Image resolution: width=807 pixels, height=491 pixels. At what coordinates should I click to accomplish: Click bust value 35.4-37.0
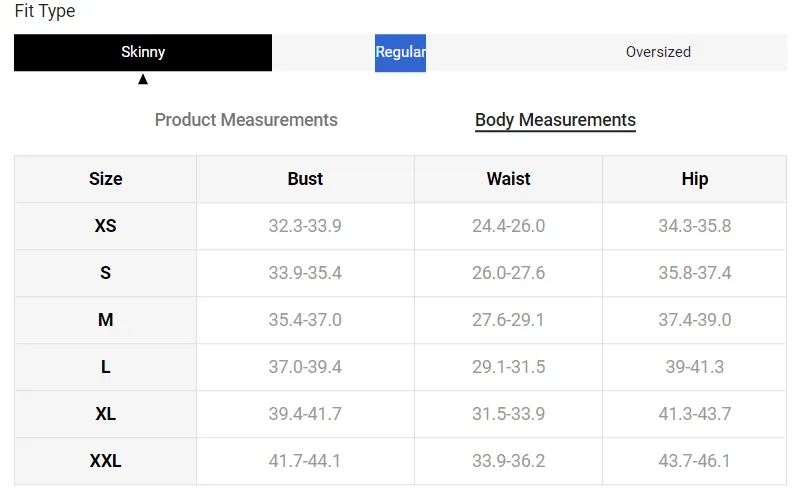(x=305, y=320)
